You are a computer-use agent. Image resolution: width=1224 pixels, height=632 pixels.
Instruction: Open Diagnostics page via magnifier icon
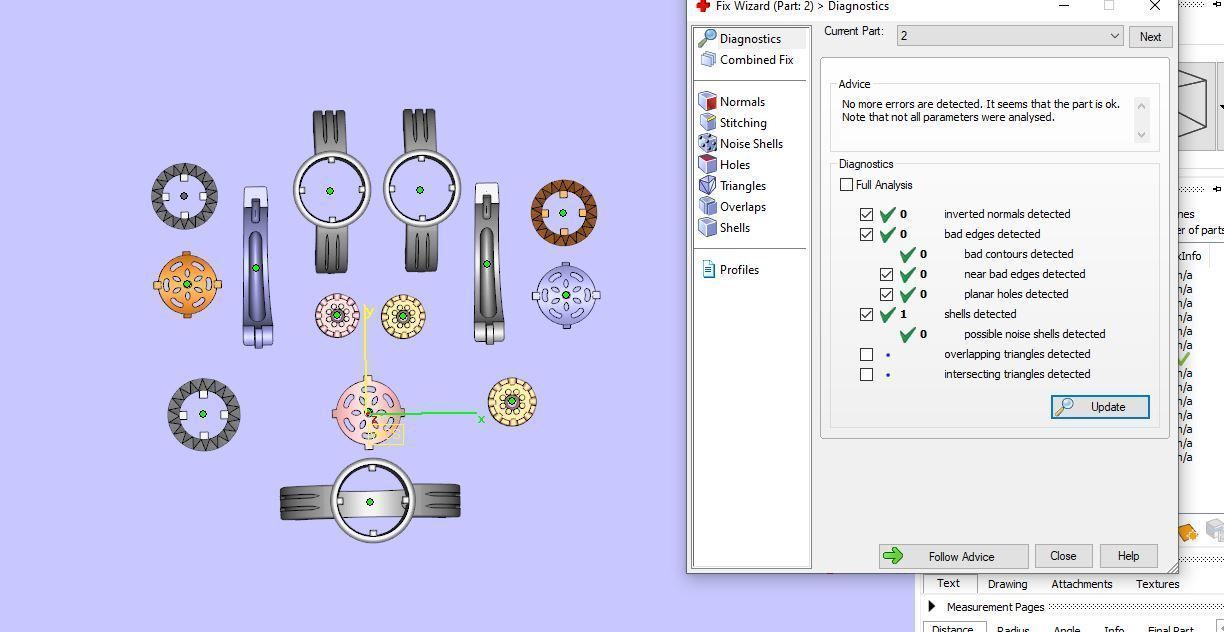pyautogui.click(x=707, y=38)
